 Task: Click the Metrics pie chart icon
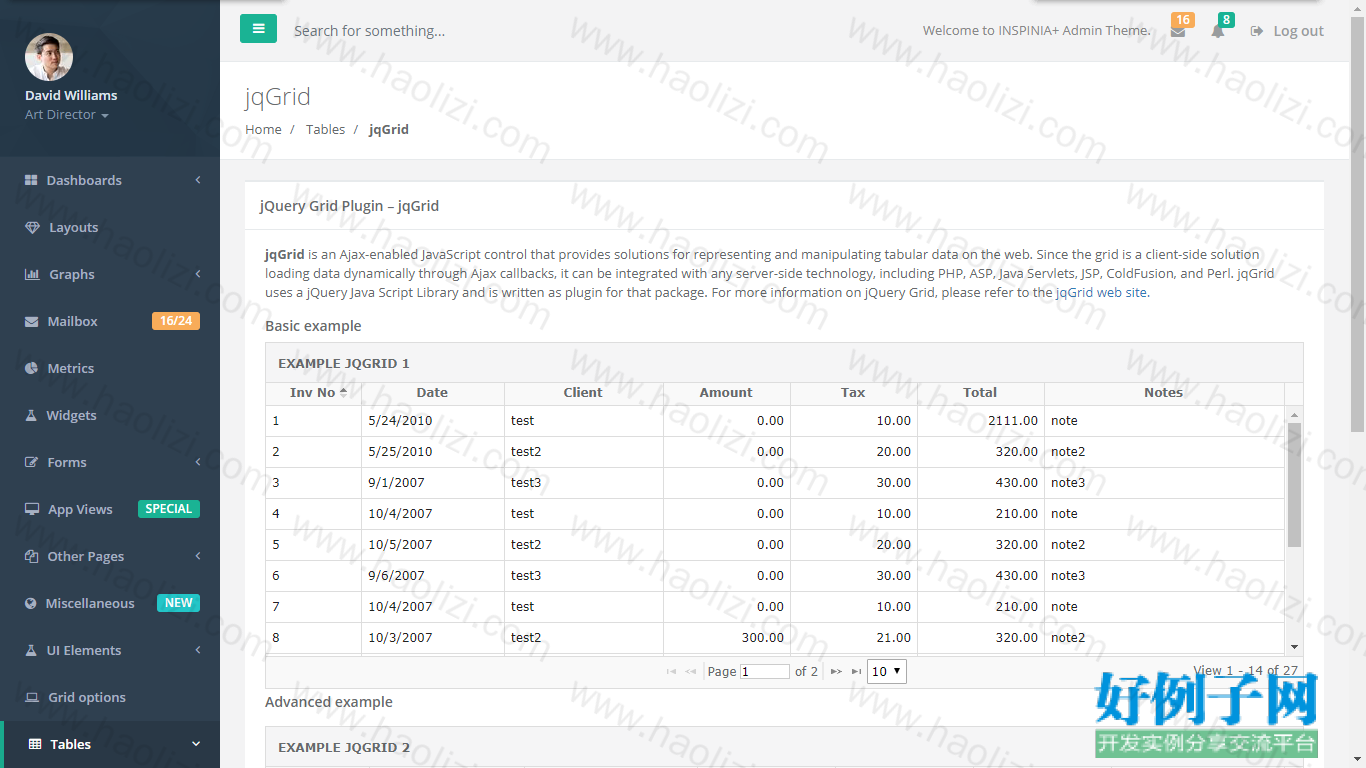(31, 368)
